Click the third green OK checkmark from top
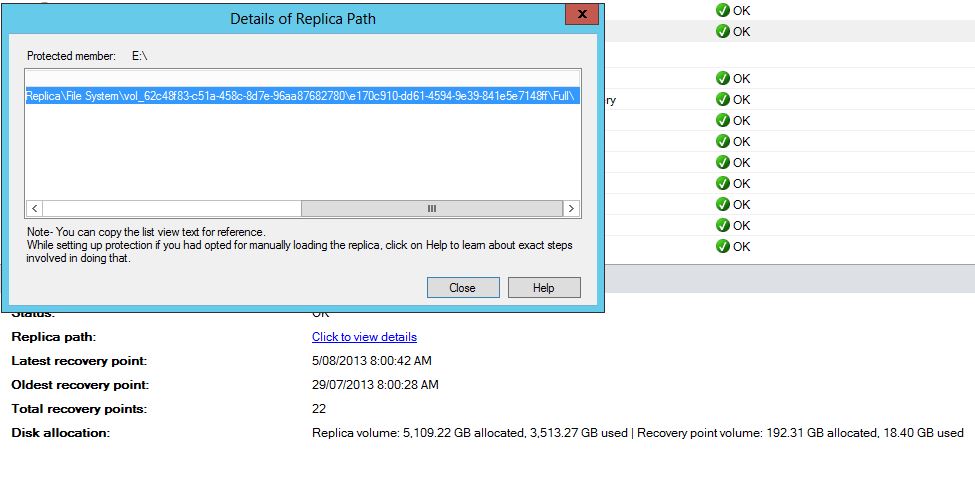Viewport: 975px width, 487px height. click(722, 78)
